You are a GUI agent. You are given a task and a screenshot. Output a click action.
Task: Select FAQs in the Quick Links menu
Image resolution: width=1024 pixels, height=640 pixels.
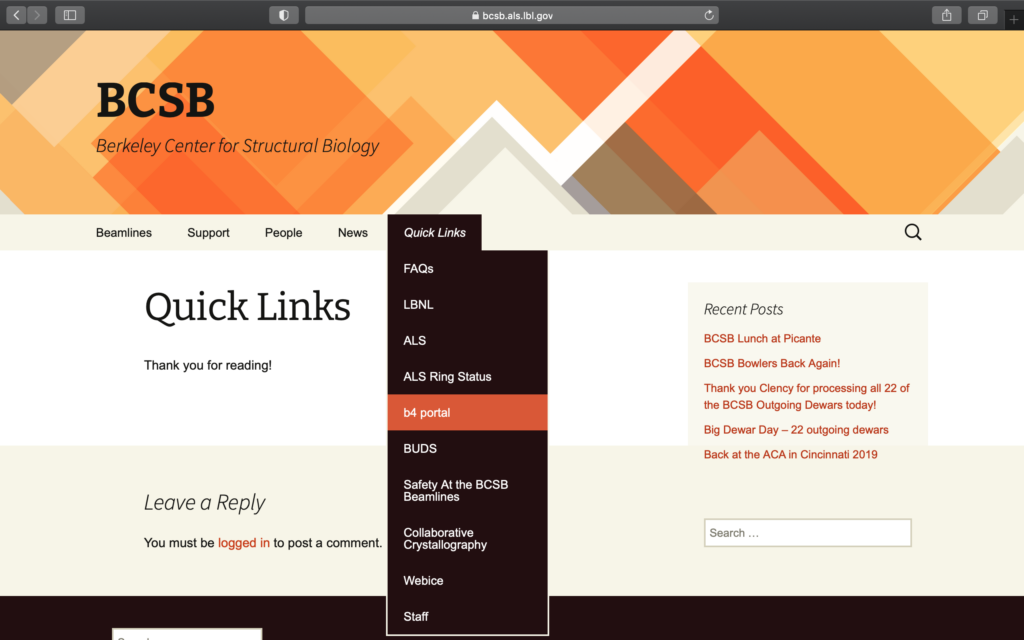[x=418, y=268]
